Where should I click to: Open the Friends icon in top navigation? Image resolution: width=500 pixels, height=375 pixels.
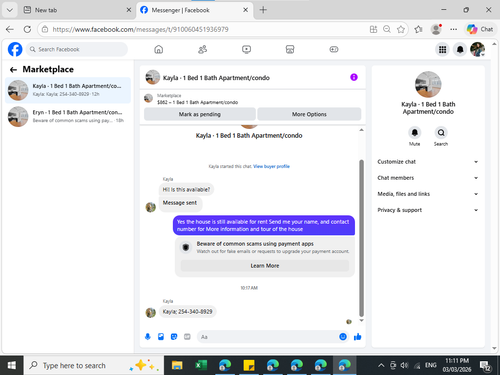tap(203, 49)
